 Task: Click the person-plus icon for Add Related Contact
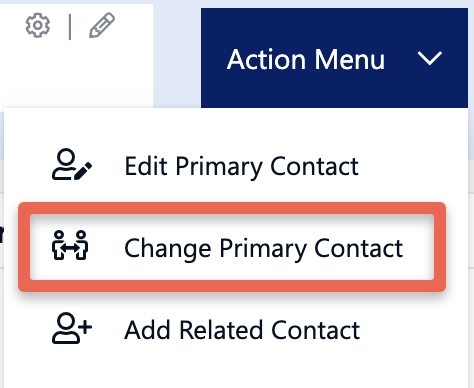tap(72, 328)
